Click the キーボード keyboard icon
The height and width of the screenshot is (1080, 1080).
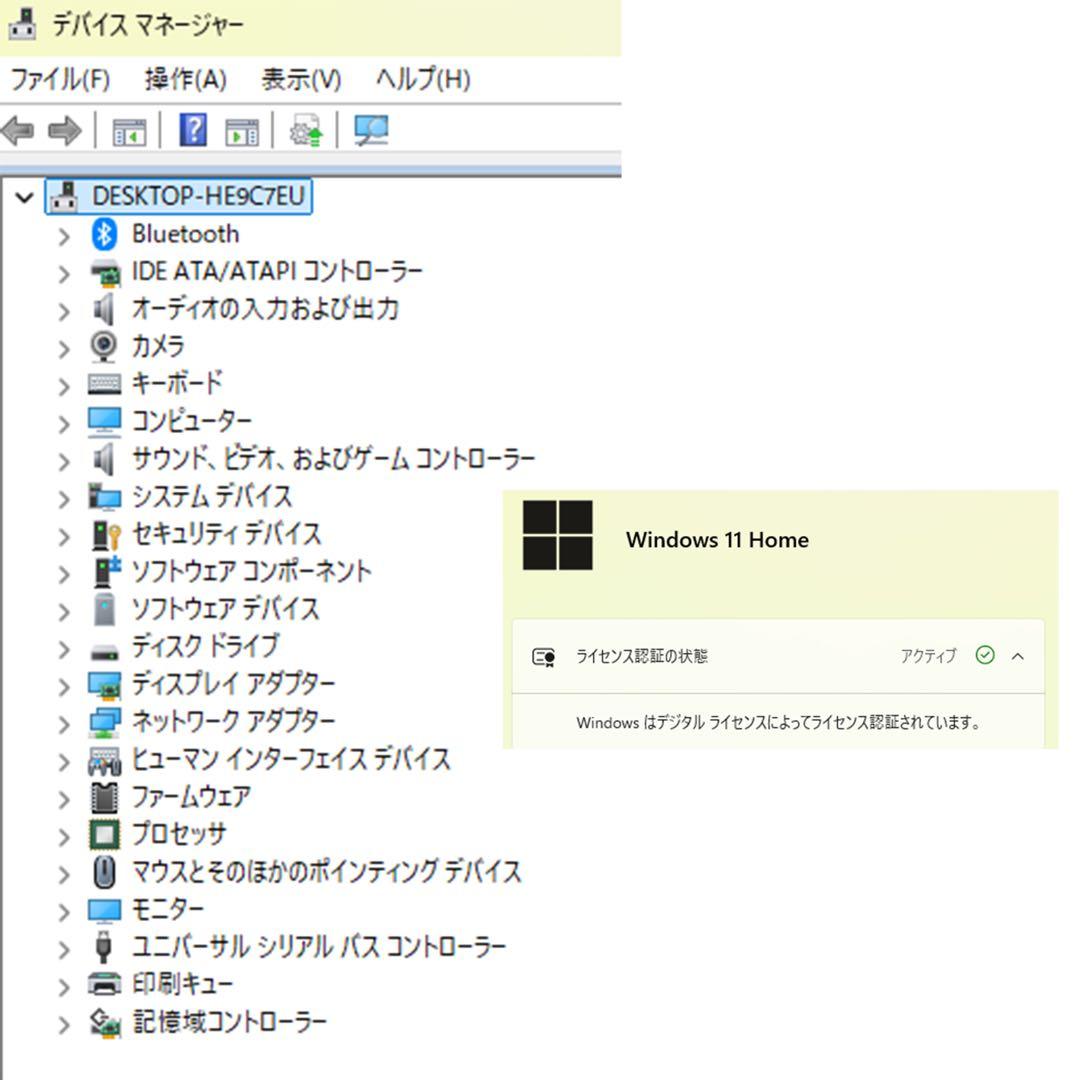click(103, 383)
